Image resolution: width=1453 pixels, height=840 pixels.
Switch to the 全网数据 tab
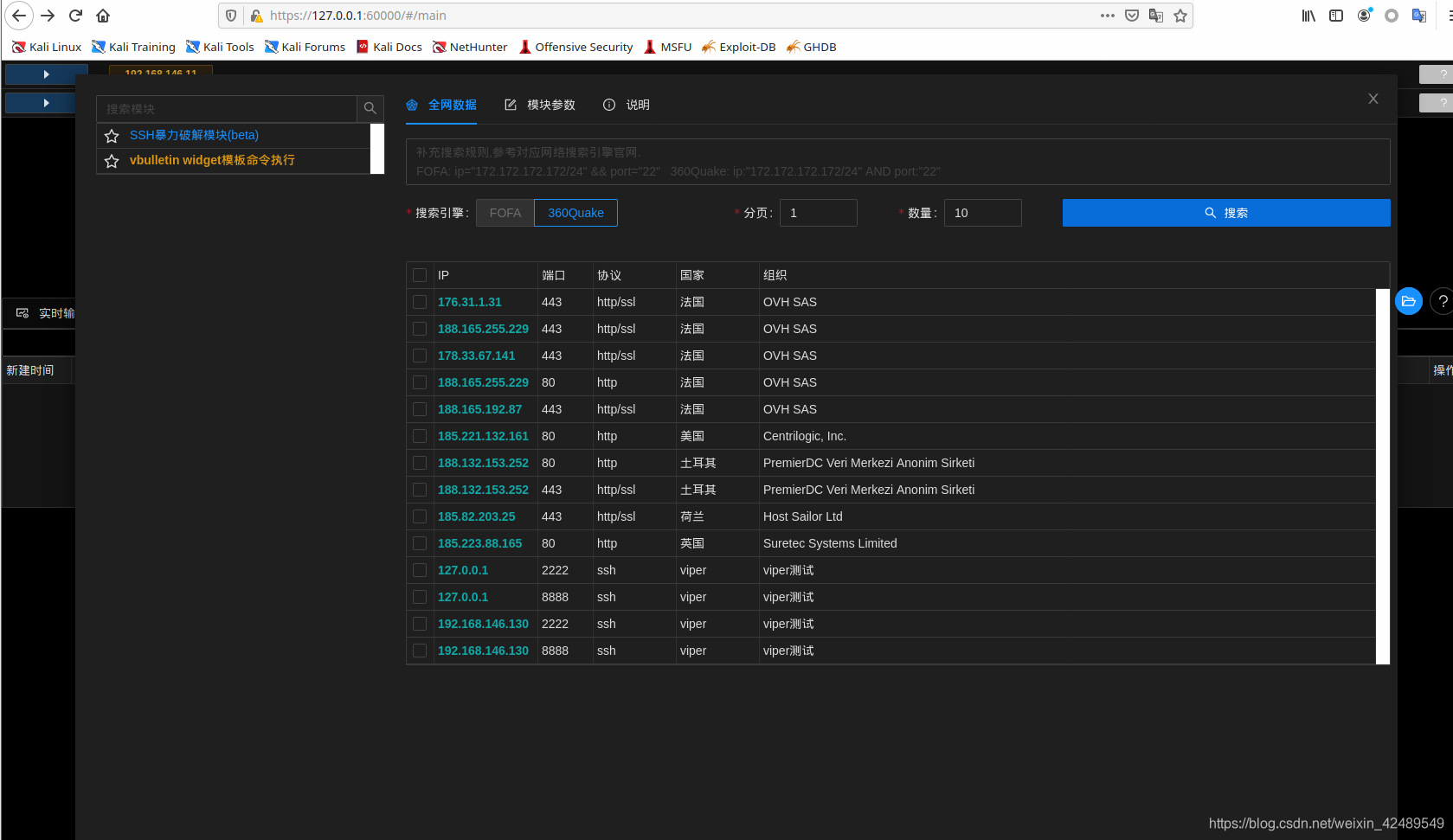441,105
